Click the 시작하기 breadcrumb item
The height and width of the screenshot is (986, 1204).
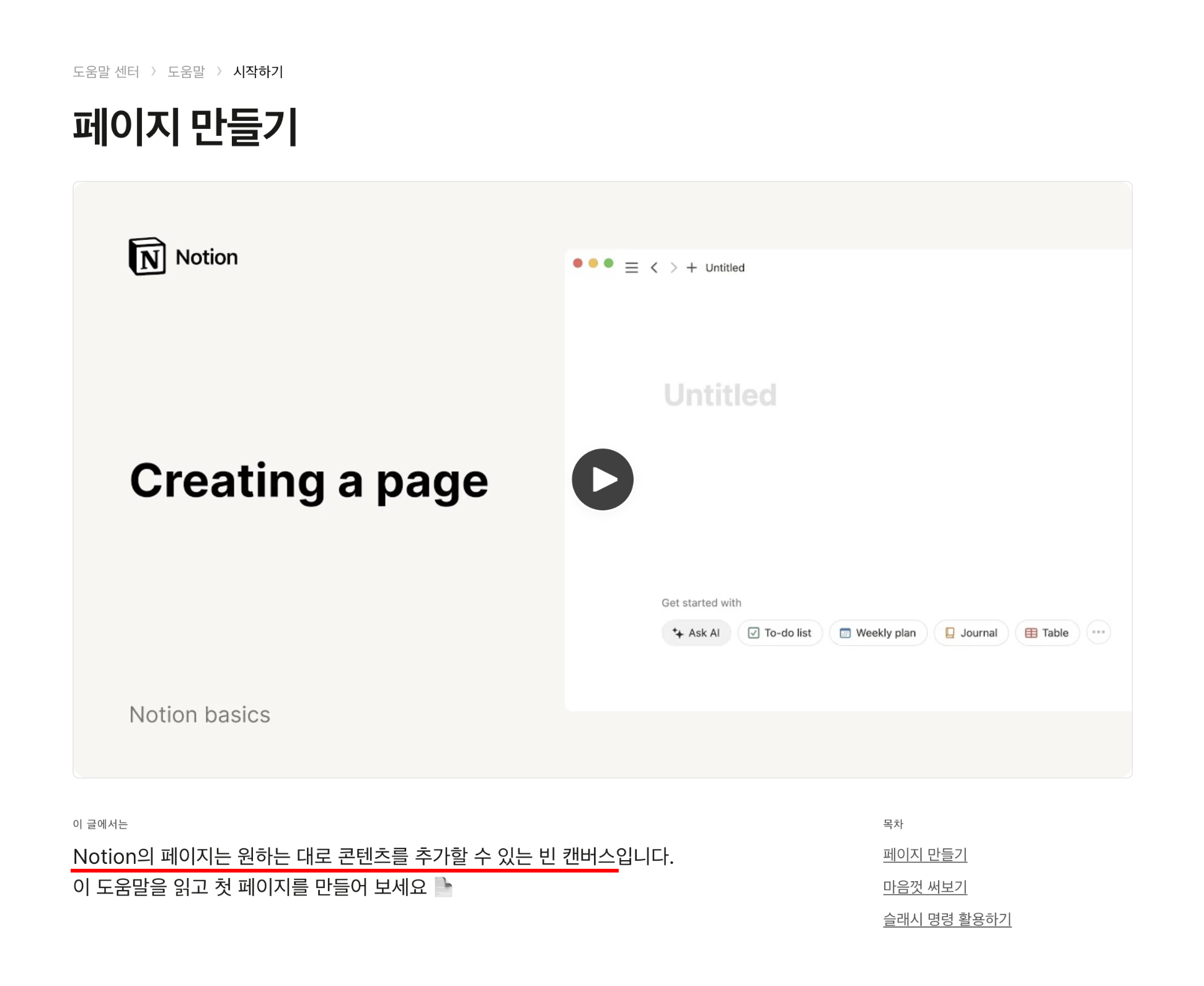pyautogui.click(x=258, y=72)
